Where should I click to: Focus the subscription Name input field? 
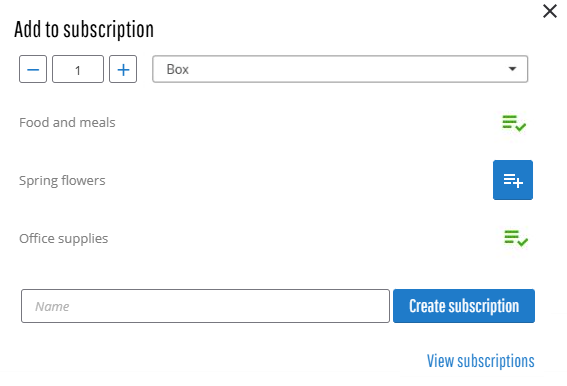(205, 306)
